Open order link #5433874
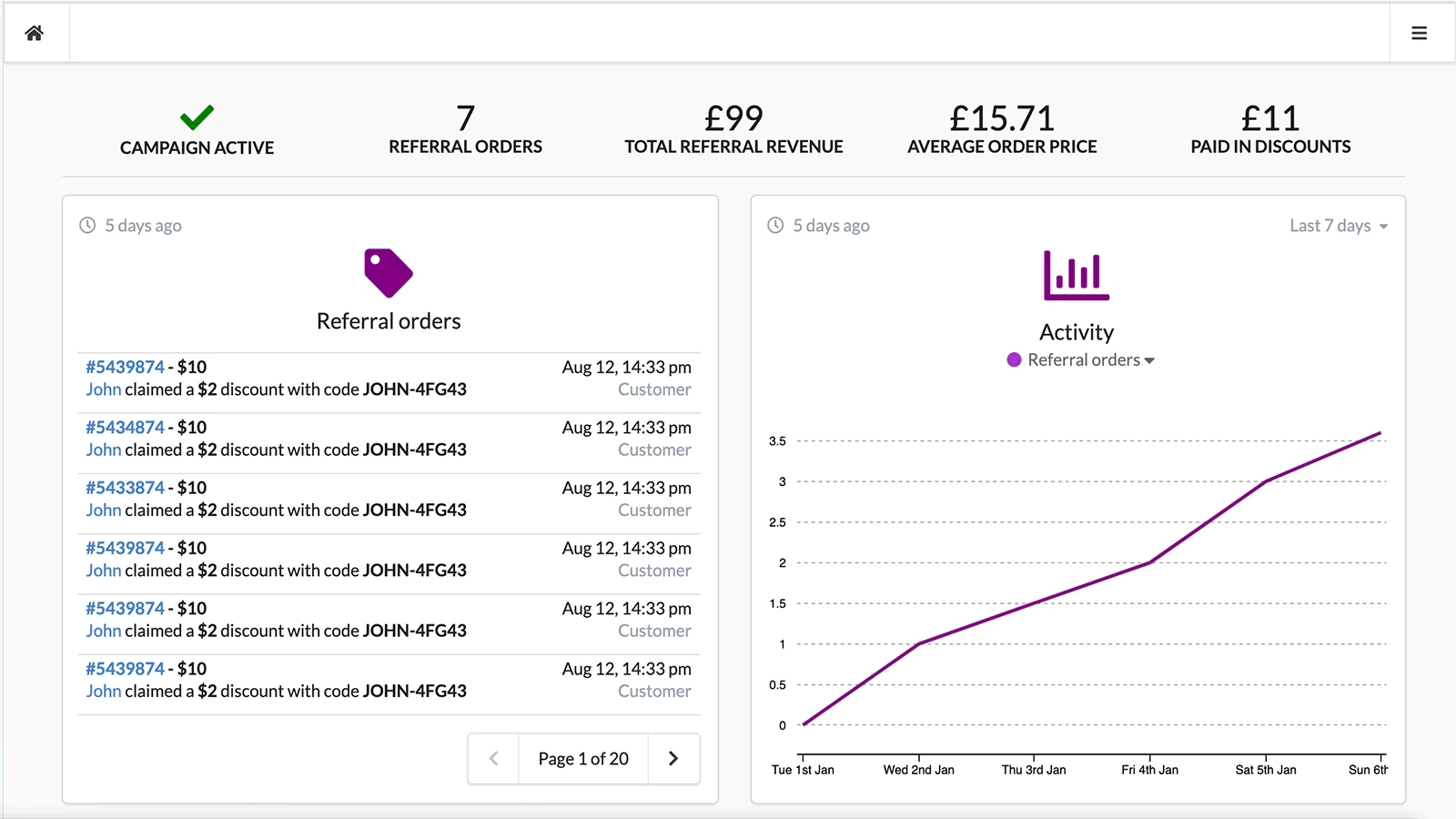This screenshot has width=1456, height=819. [x=125, y=488]
